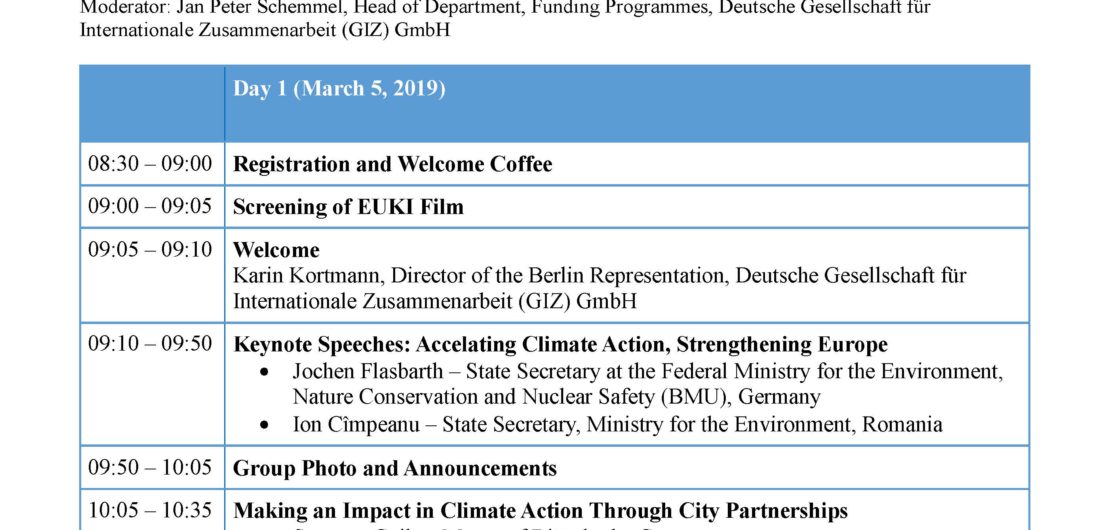Click the Day 1 (March 5, 2019) header

[x=339, y=89]
